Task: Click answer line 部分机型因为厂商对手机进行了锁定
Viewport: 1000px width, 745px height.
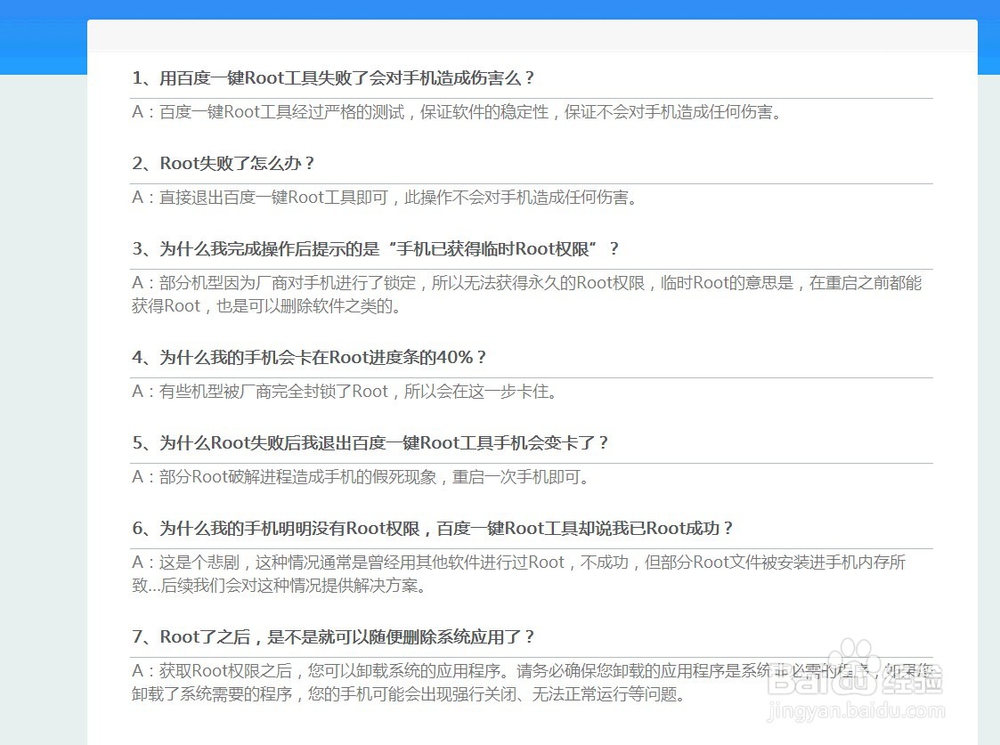Action: click(527, 283)
